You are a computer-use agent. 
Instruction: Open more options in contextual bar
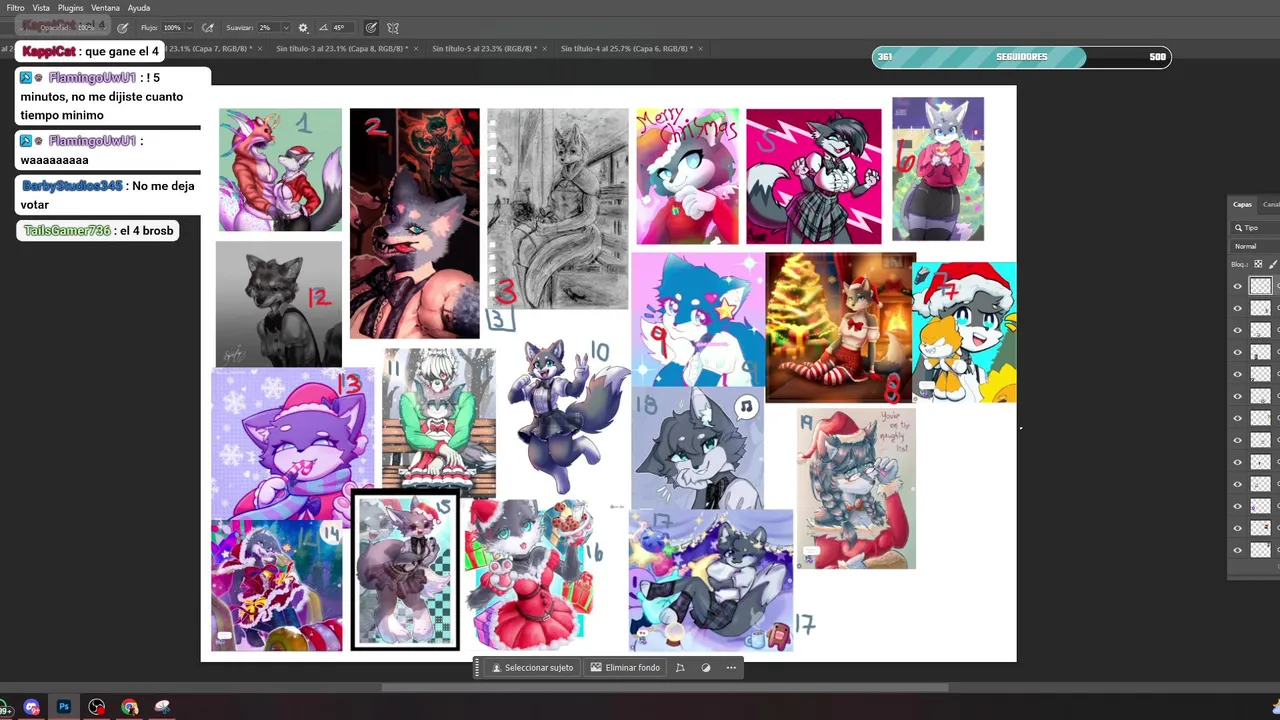pos(731,668)
